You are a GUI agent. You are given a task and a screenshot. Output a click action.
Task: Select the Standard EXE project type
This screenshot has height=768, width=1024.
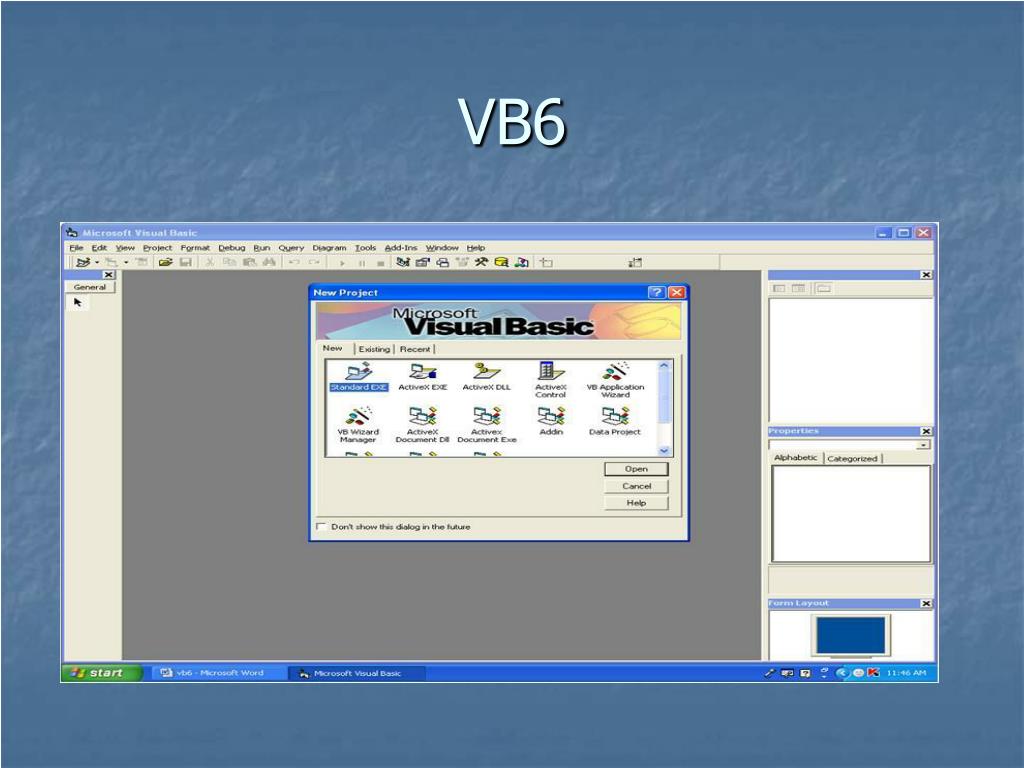pyautogui.click(x=359, y=377)
